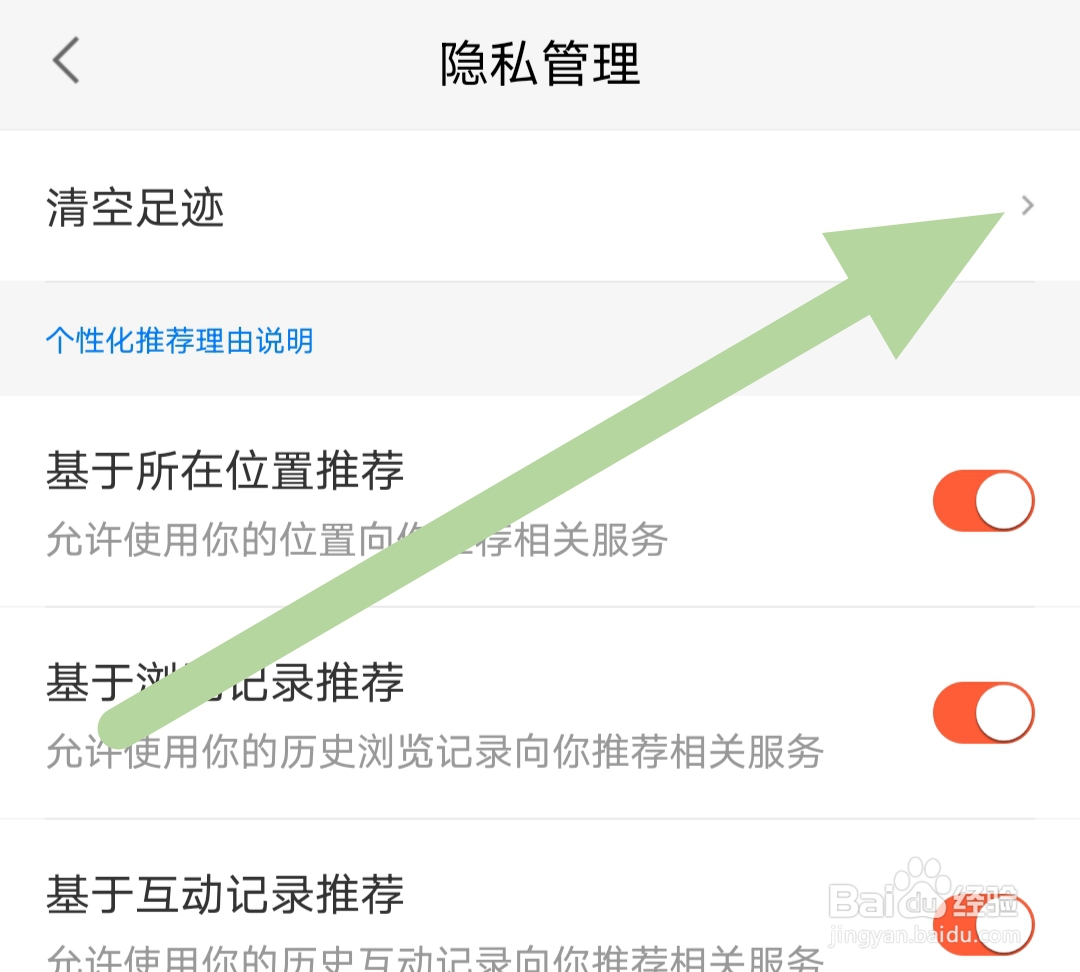Select the 基于浏览记录推荐 heading

tap(225, 682)
